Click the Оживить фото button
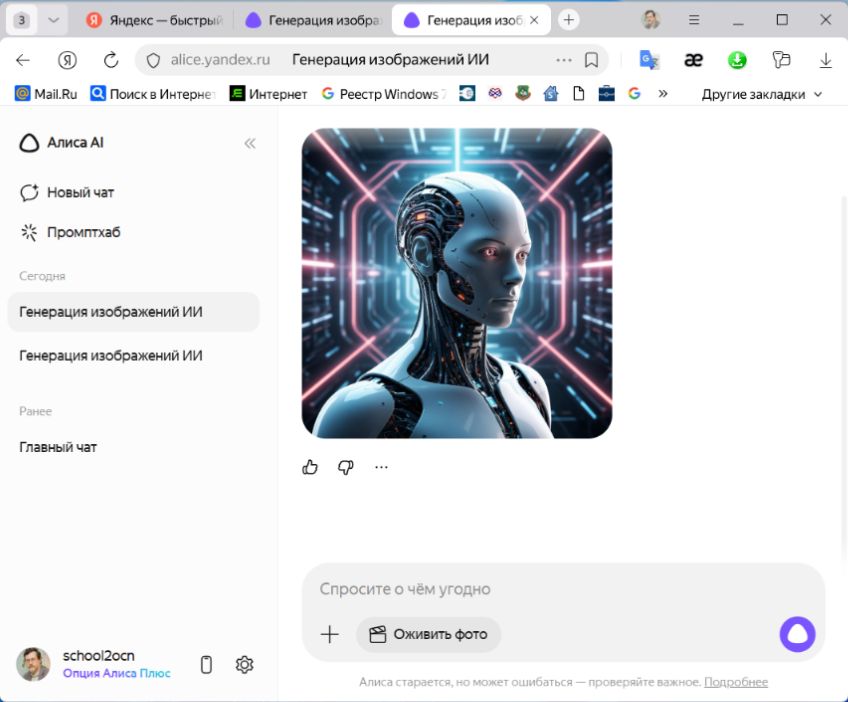Image resolution: width=848 pixels, height=702 pixels. 428,634
